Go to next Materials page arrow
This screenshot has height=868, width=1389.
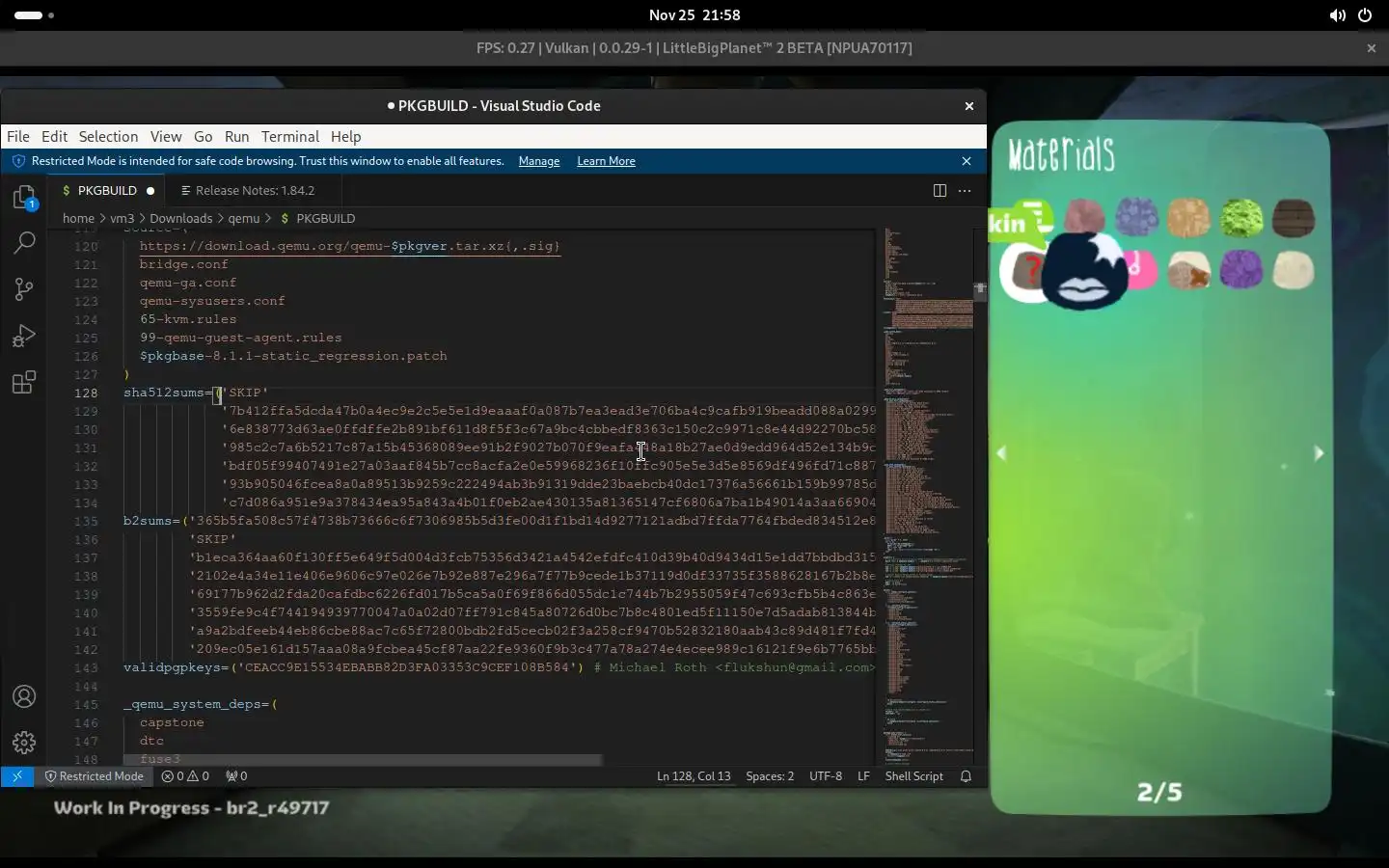point(1319,453)
